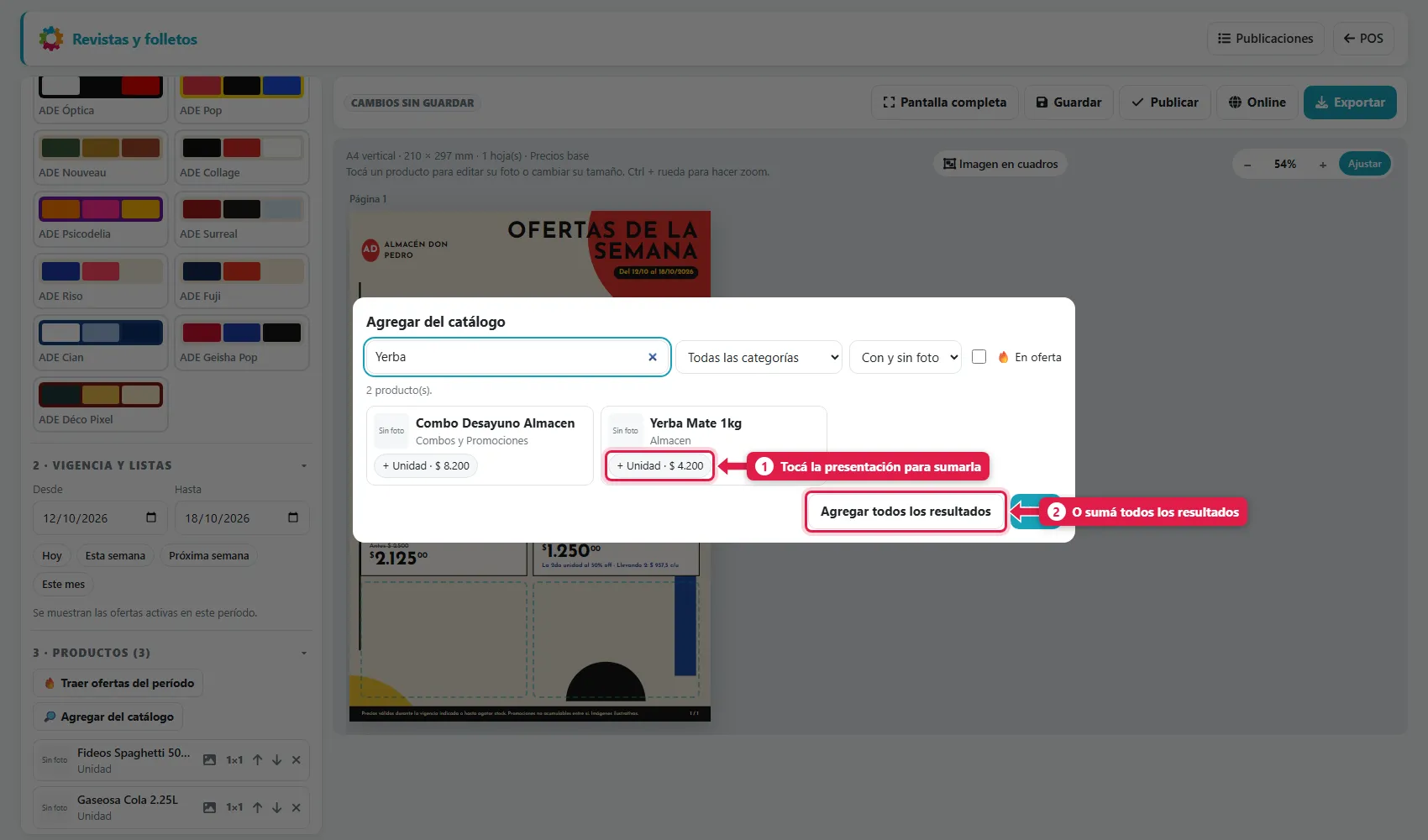1428x840 pixels.
Task: Click Agregar del catálogo in sidebar
Action: coord(108,717)
